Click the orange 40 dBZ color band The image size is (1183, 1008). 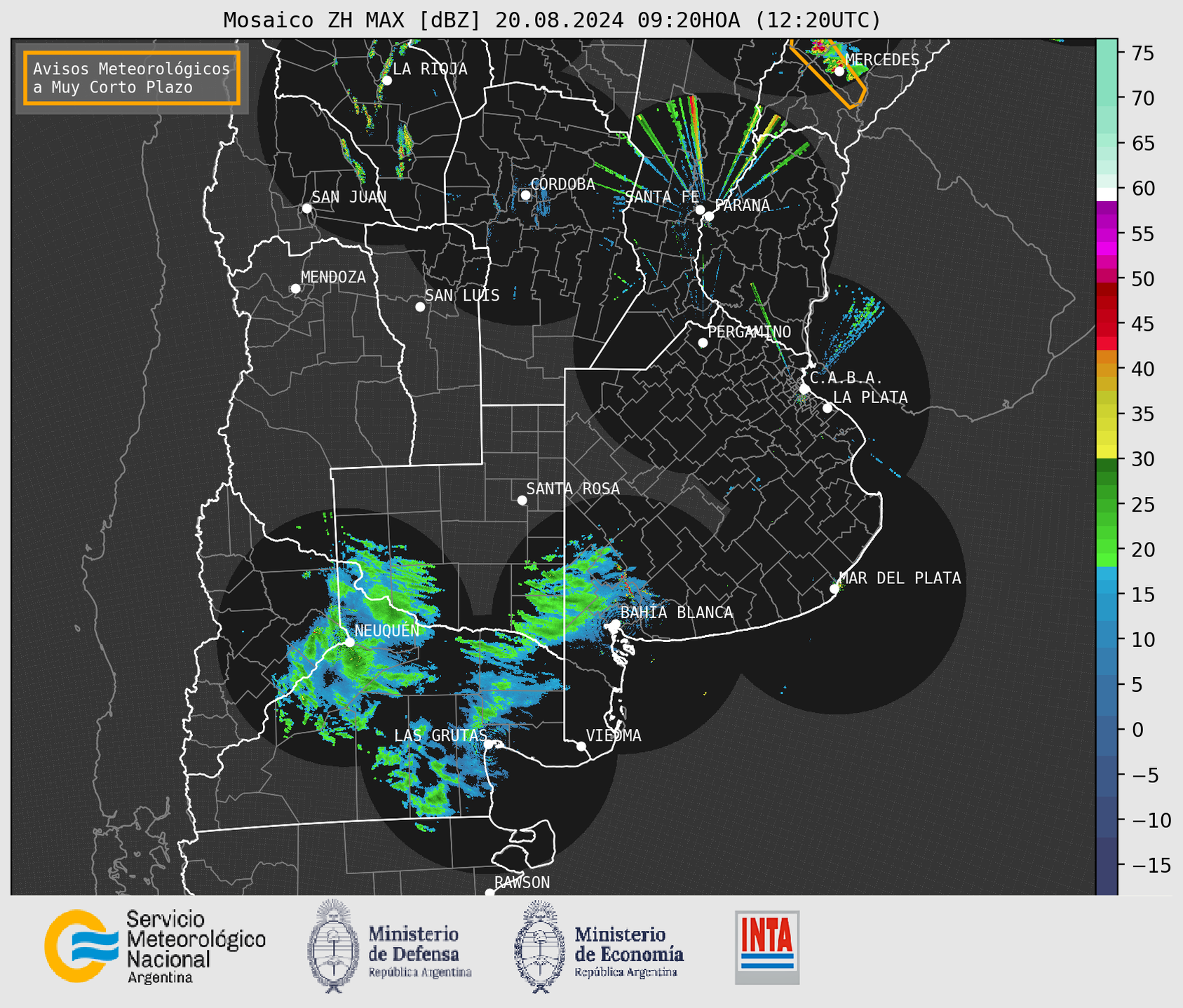click(x=1107, y=370)
